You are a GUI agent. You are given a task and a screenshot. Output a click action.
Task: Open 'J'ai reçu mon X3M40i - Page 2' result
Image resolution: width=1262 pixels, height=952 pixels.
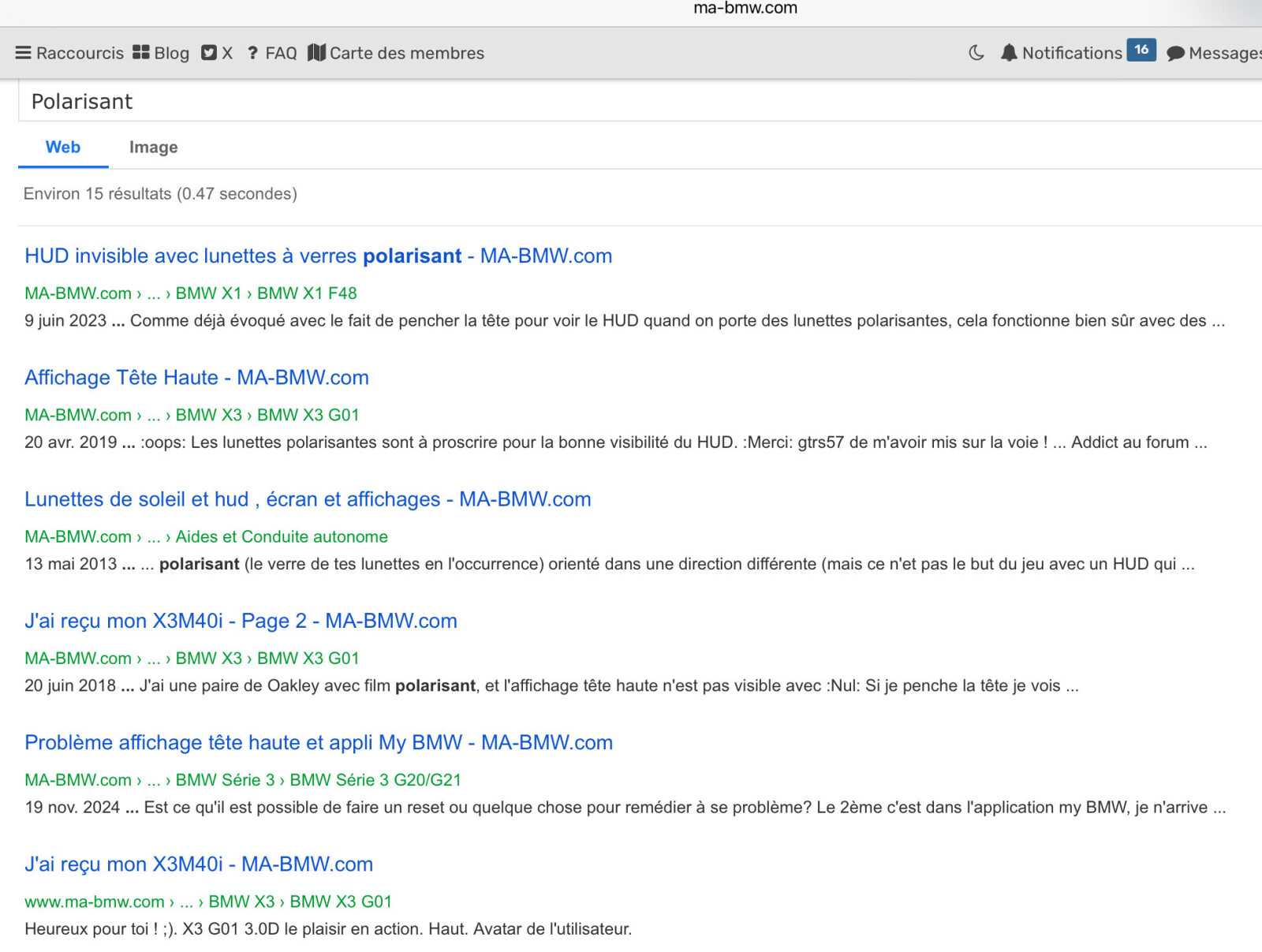(241, 621)
